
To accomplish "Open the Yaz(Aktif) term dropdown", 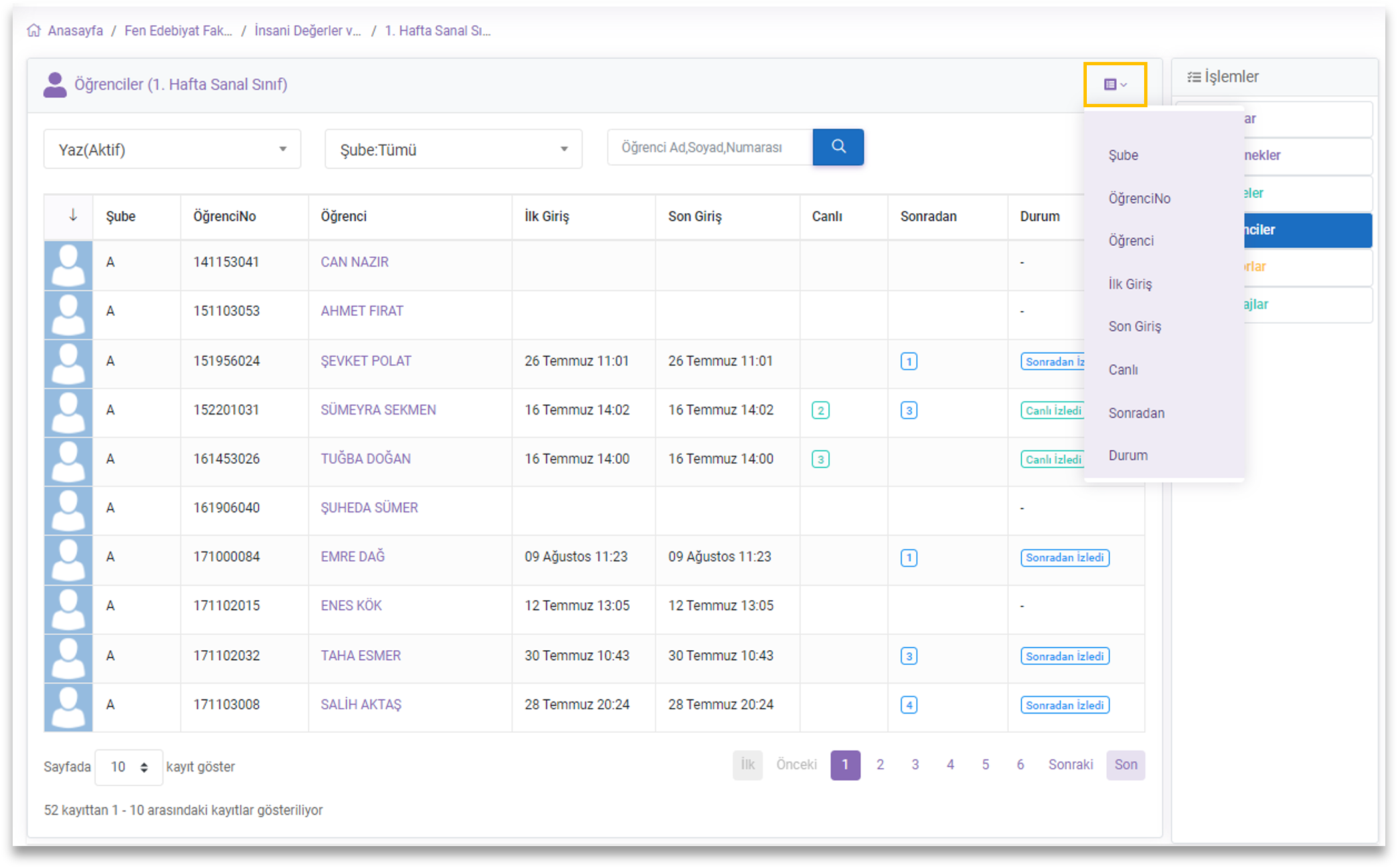I will coord(172,149).
